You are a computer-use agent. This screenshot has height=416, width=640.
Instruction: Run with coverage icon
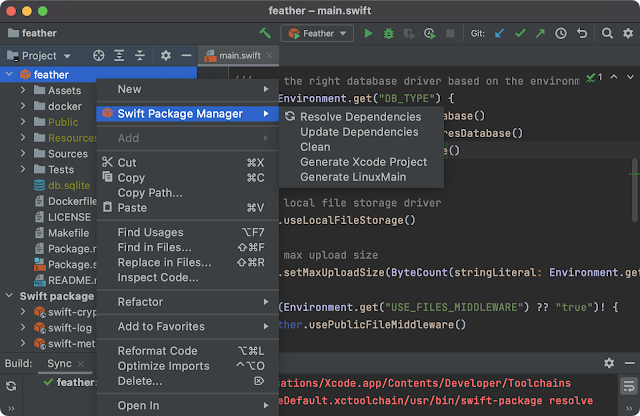click(409, 33)
